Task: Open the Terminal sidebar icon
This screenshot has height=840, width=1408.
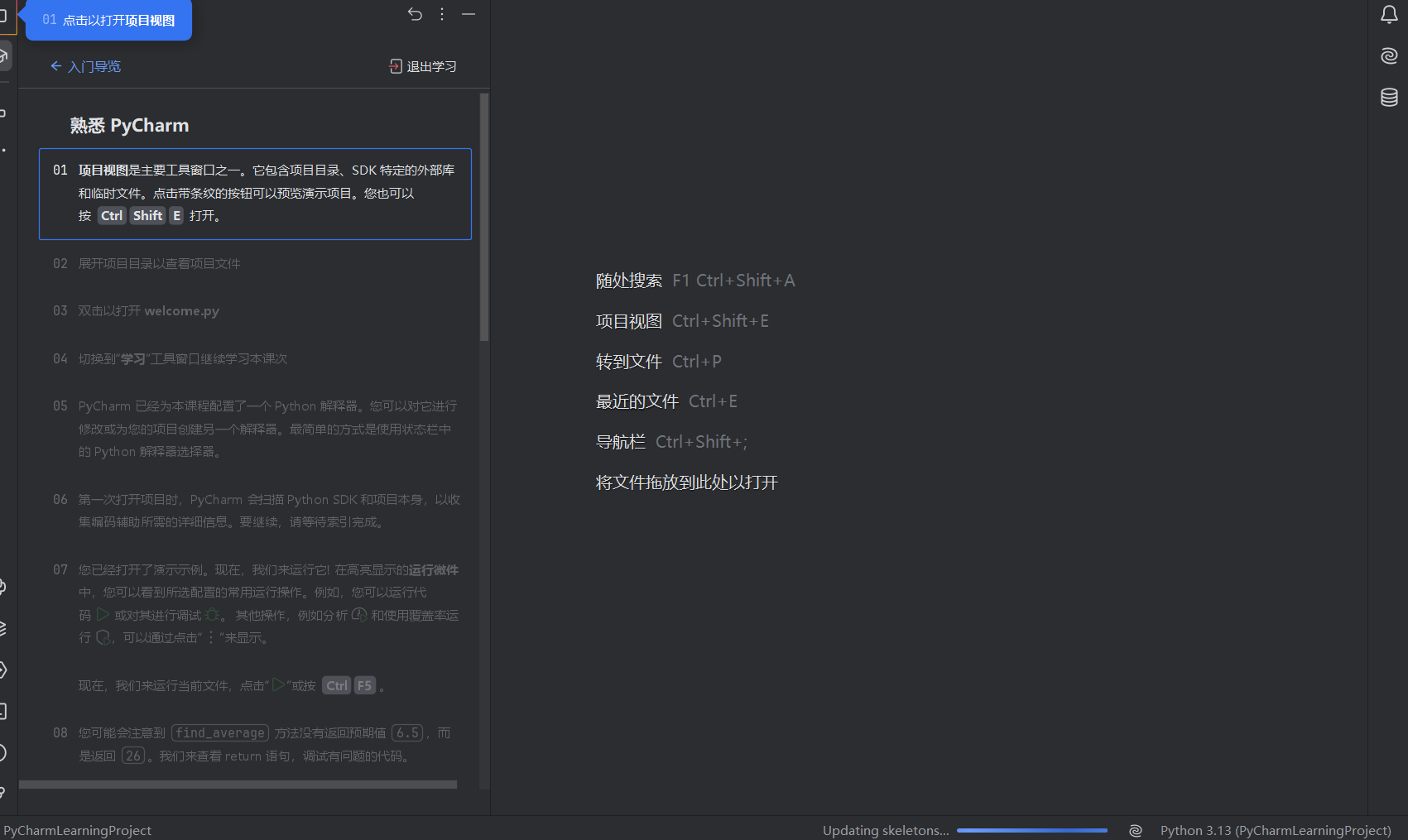Action: [x=3, y=711]
